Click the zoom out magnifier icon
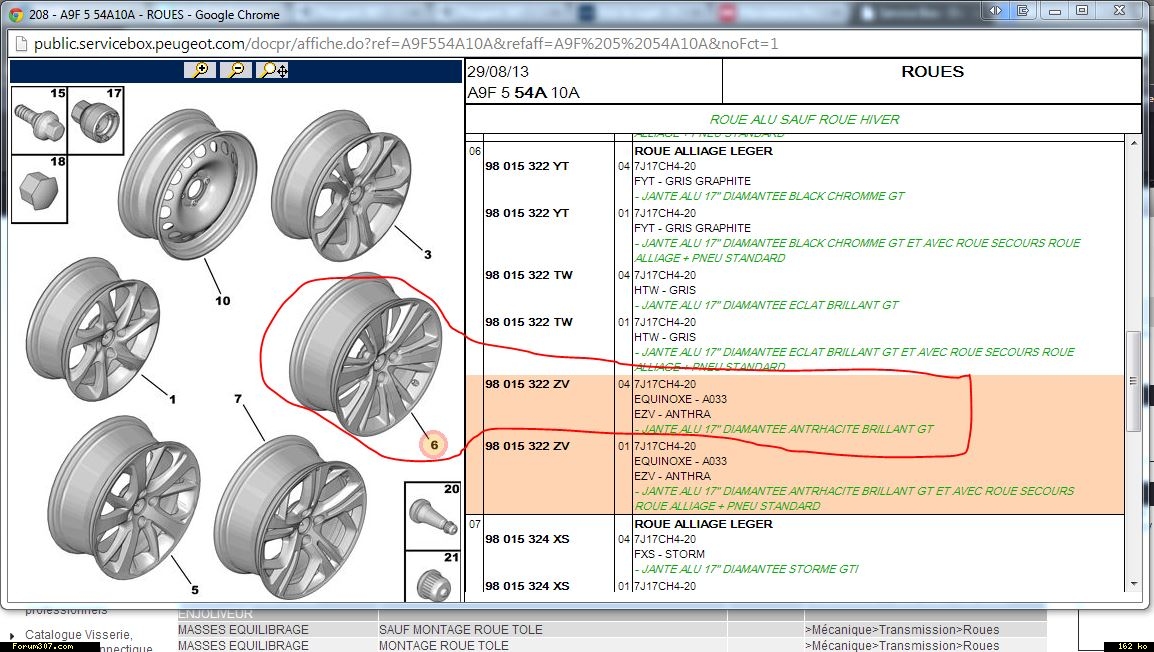 [236, 70]
